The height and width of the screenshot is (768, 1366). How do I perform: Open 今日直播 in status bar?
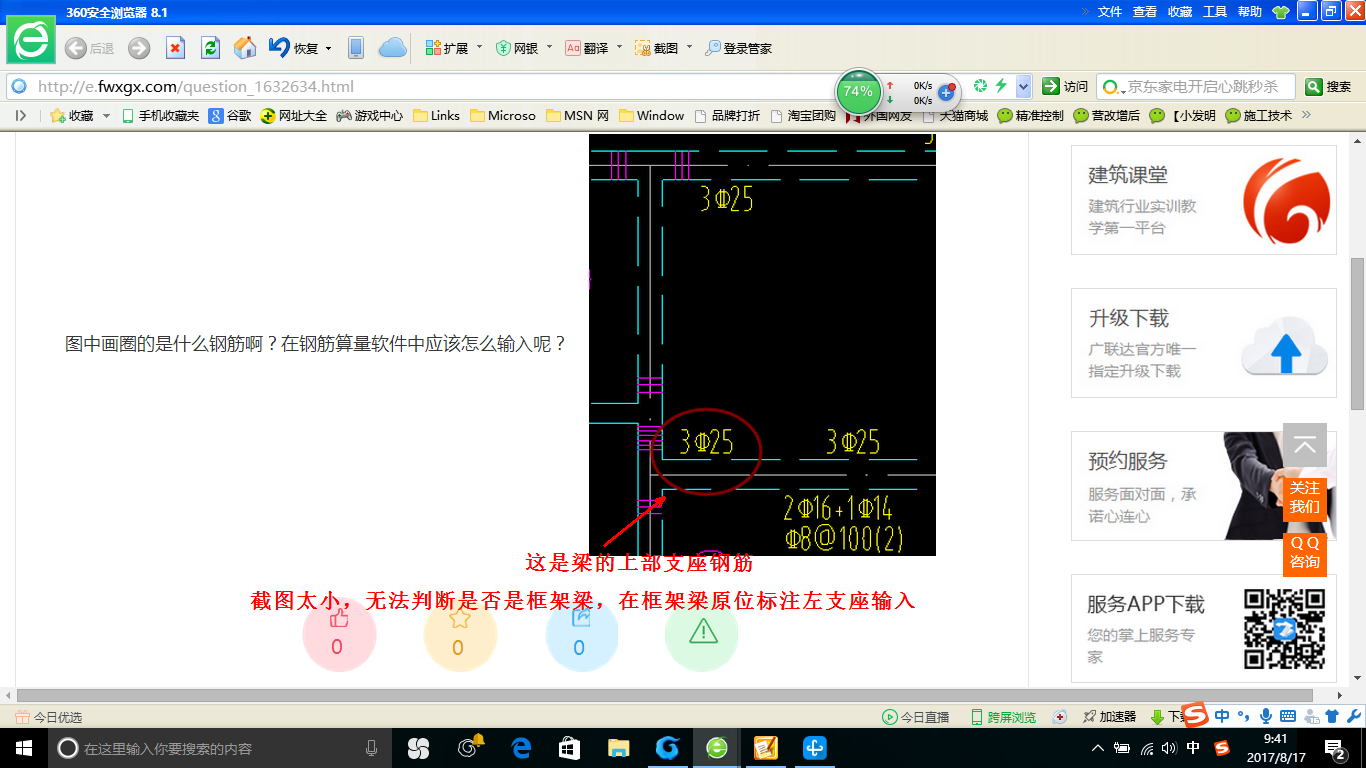915,717
